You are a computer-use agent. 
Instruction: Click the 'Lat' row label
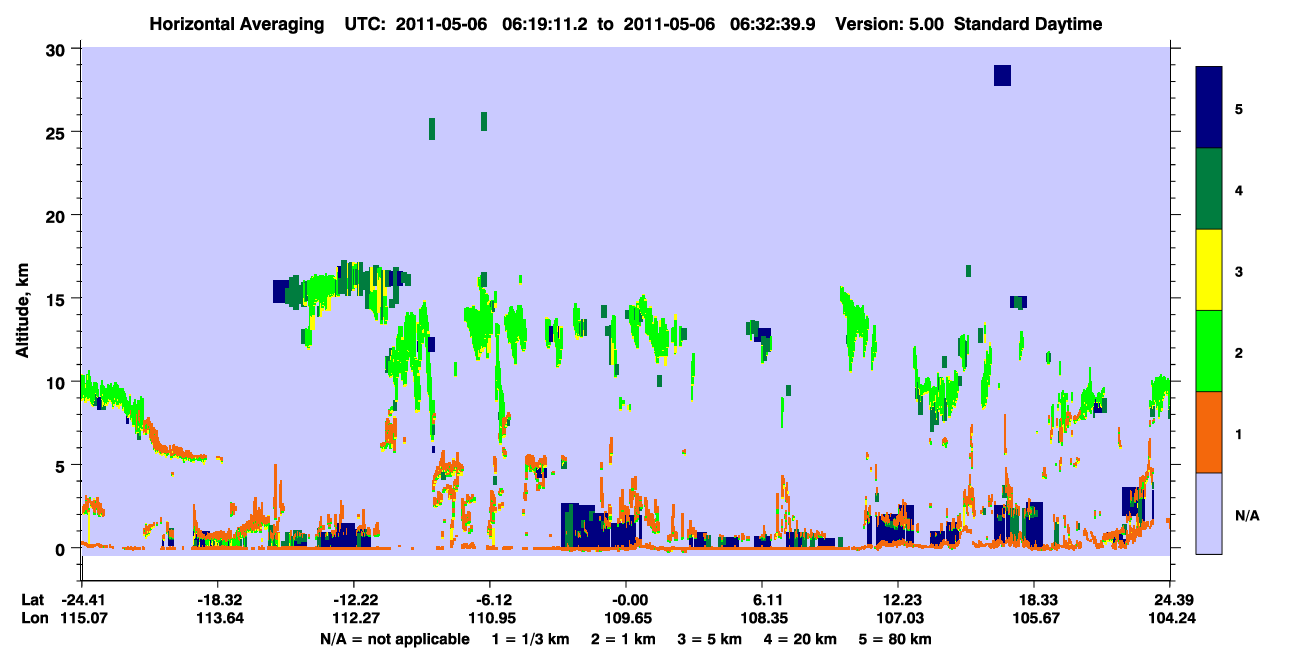click(32, 600)
